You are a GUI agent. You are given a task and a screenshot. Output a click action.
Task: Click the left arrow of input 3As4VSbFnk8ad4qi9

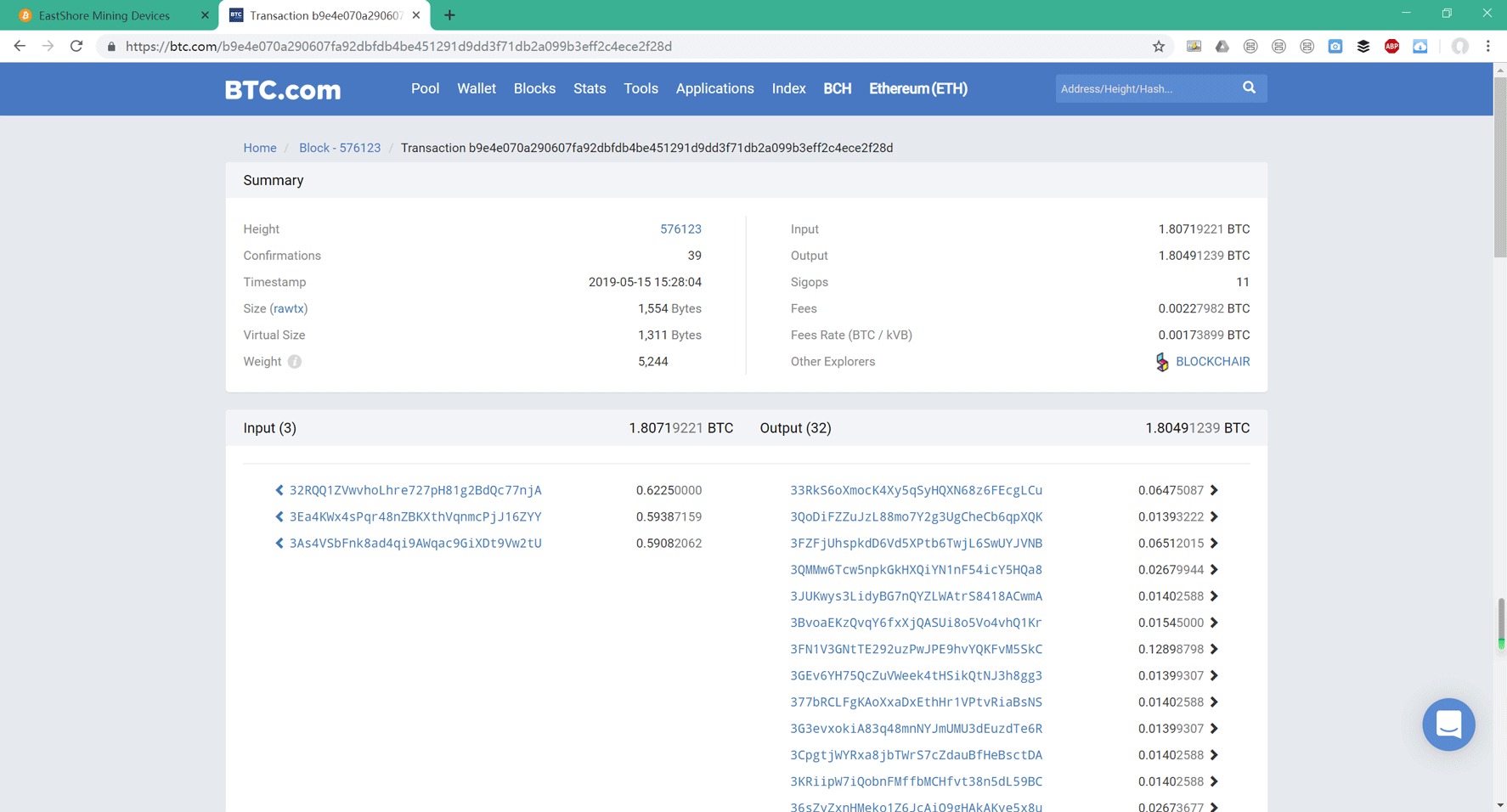pos(279,543)
